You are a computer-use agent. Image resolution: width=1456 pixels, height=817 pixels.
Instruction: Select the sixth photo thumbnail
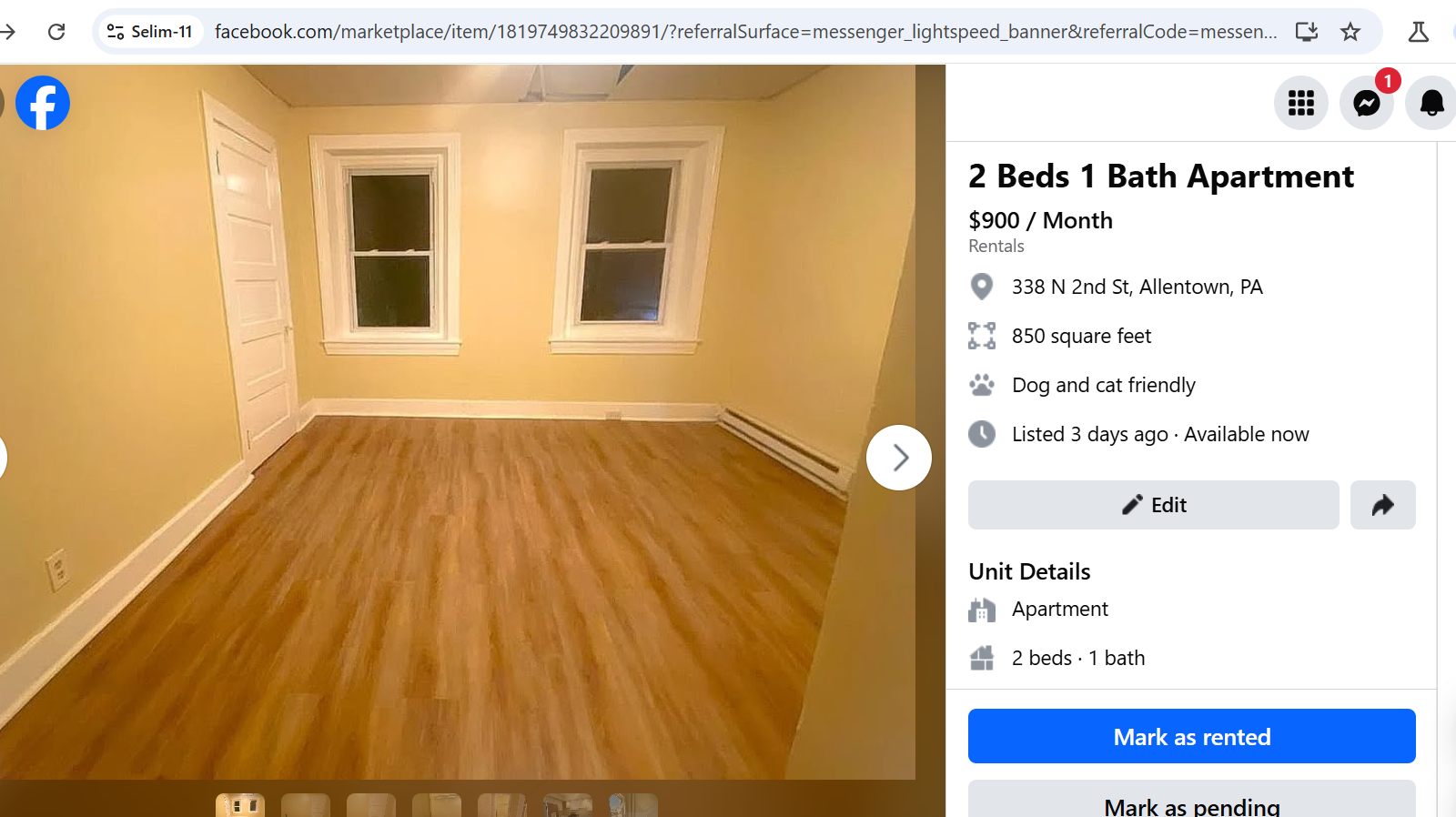coord(568,805)
